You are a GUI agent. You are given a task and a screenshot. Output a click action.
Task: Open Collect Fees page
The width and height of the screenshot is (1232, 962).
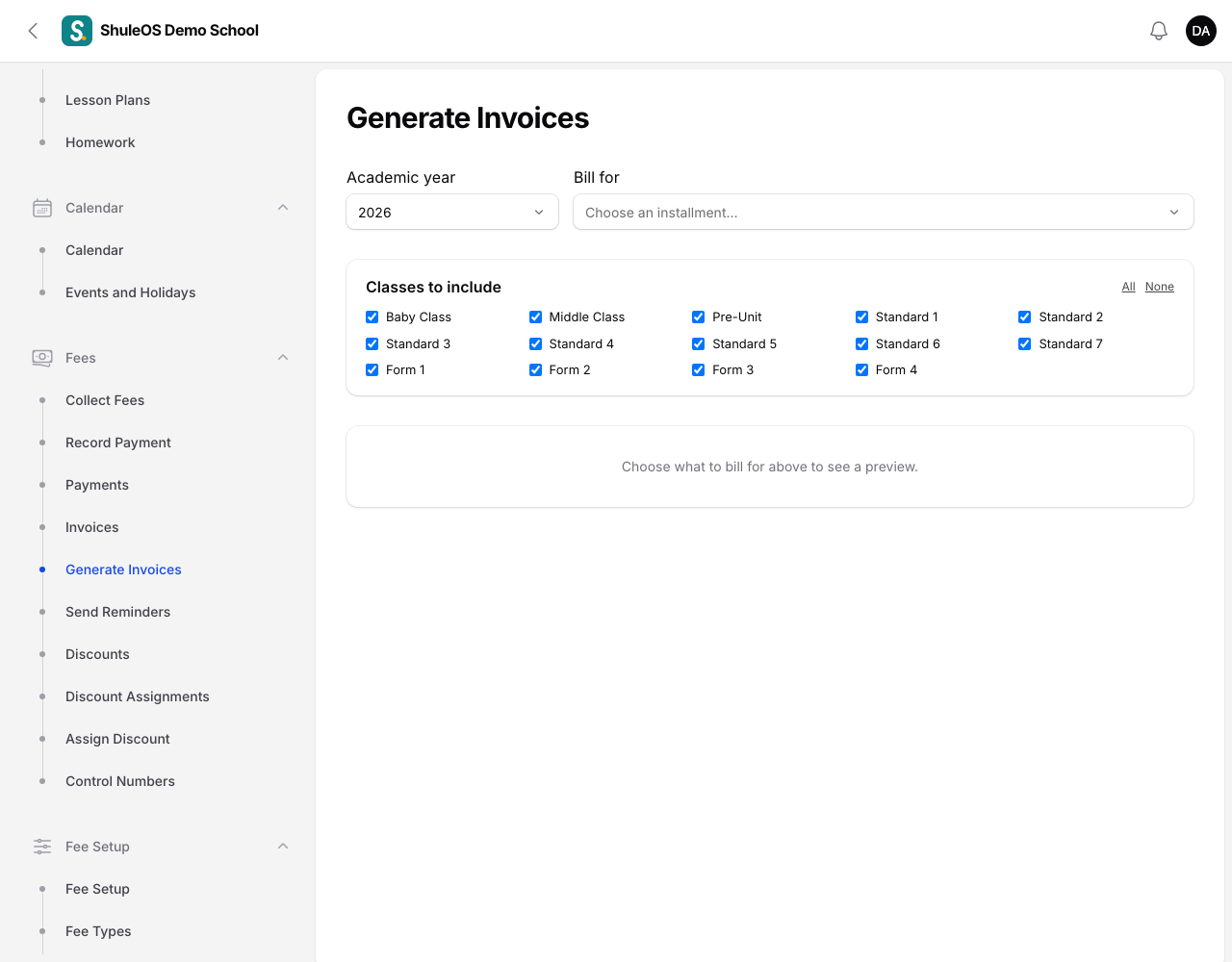click(x=105, y=400)
